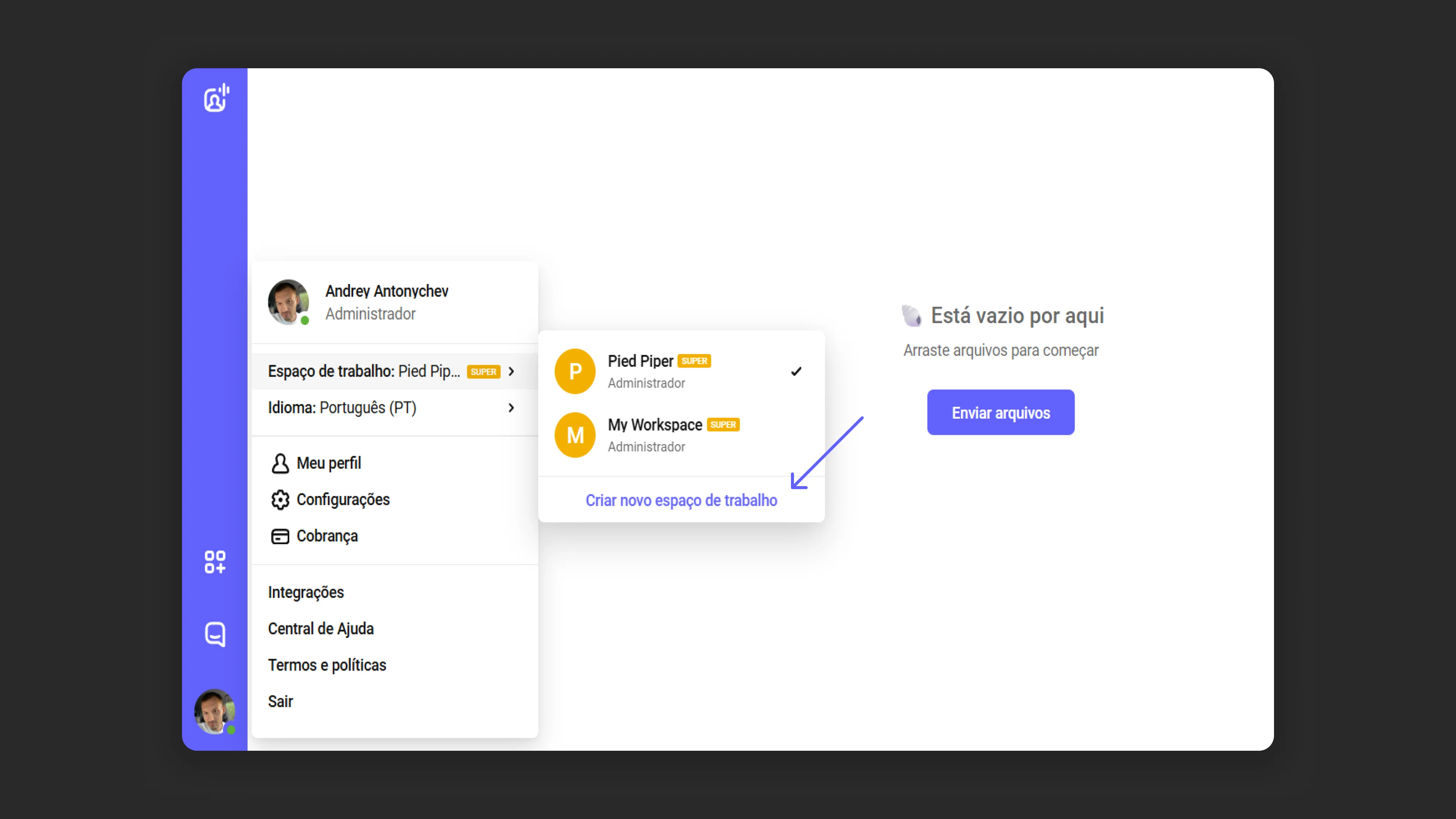1456x819 pixels.
Task: Click the Andrey Antonychev profile photo in menu
Action: tap(288, 302)
